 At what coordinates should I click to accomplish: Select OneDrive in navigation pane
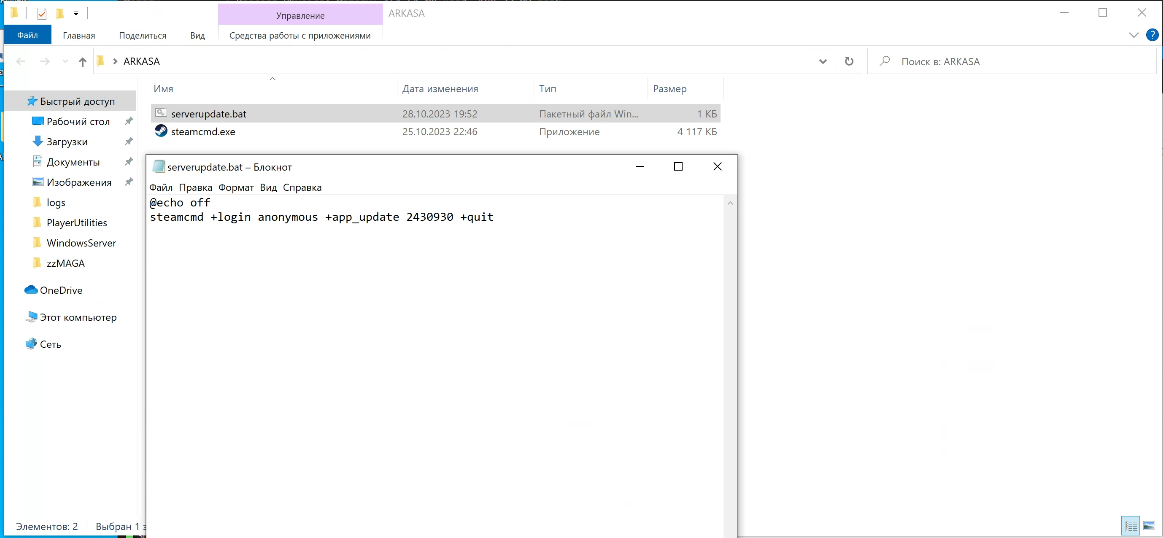61,290
